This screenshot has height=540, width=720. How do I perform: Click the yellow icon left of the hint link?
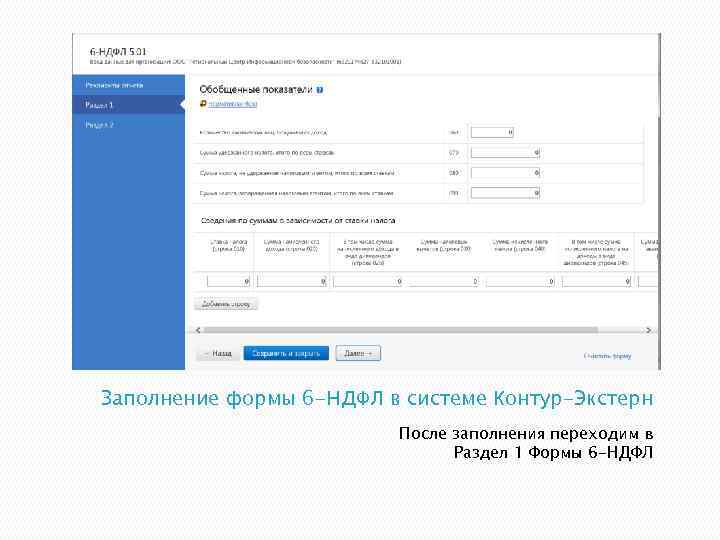pyautogui.click(x=203, y=104)
